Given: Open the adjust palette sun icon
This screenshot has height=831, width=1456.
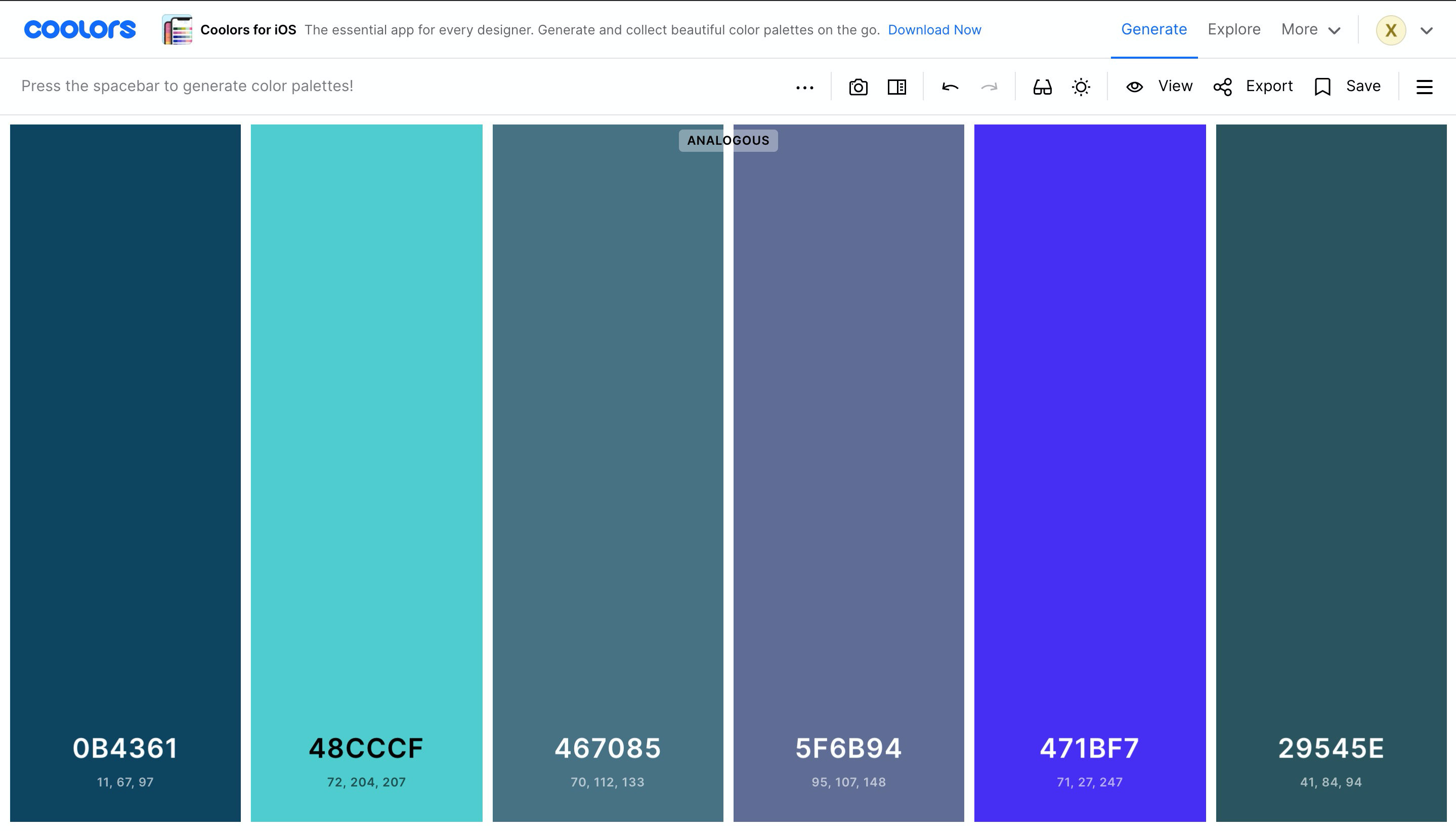Looking at the screenshot, I should [x=1081, y=87].
